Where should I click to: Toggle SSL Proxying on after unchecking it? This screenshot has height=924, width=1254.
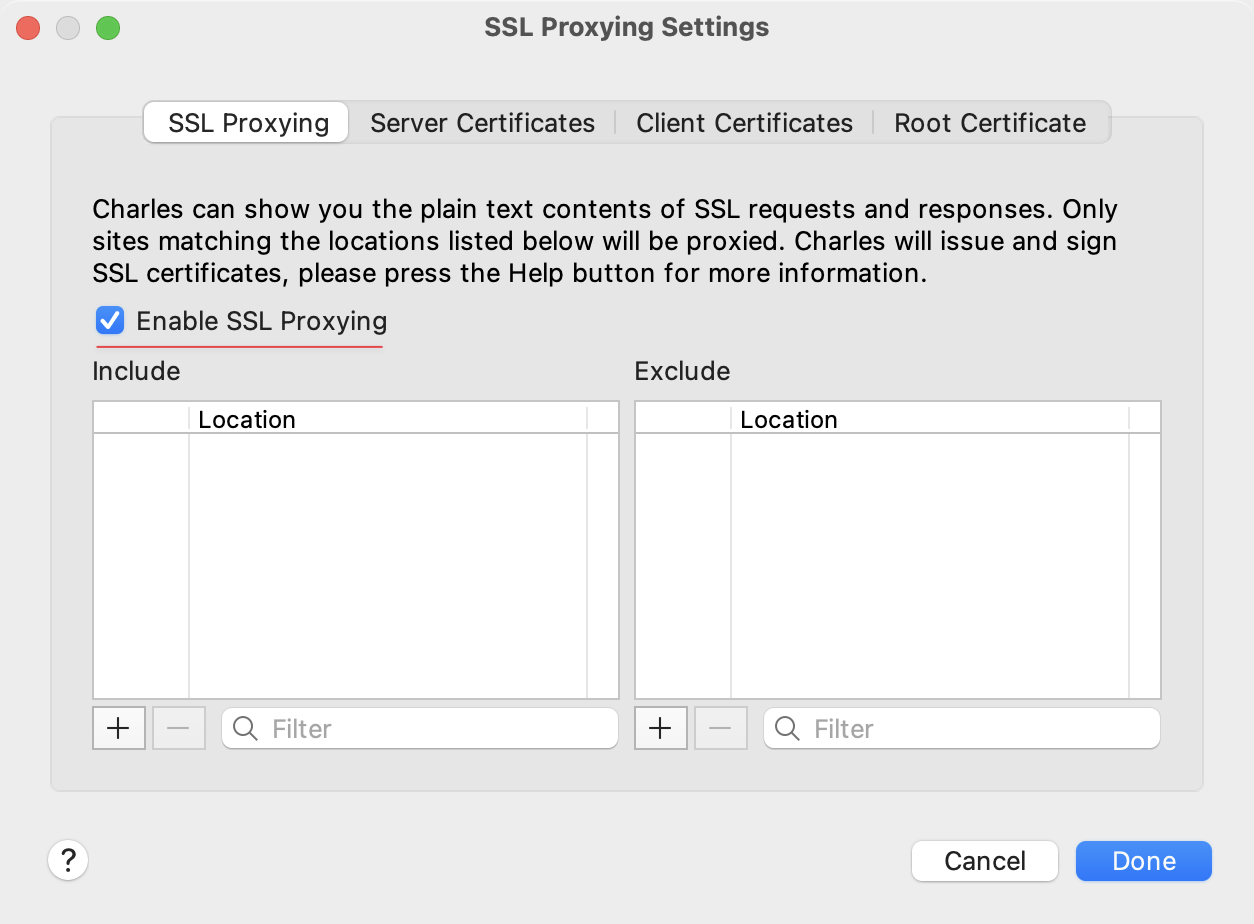click(x=109, y=320)
